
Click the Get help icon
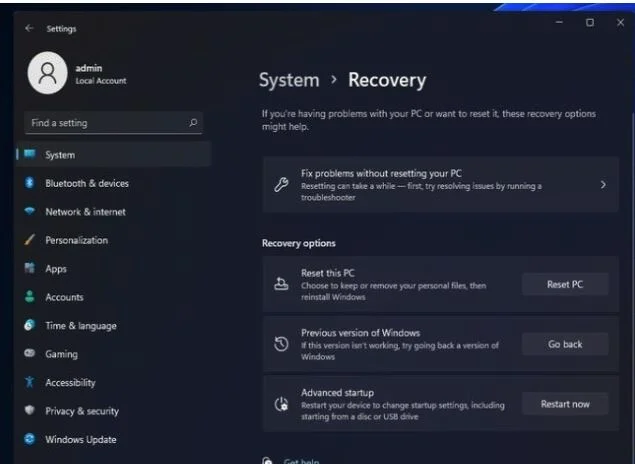click(268, 460)
